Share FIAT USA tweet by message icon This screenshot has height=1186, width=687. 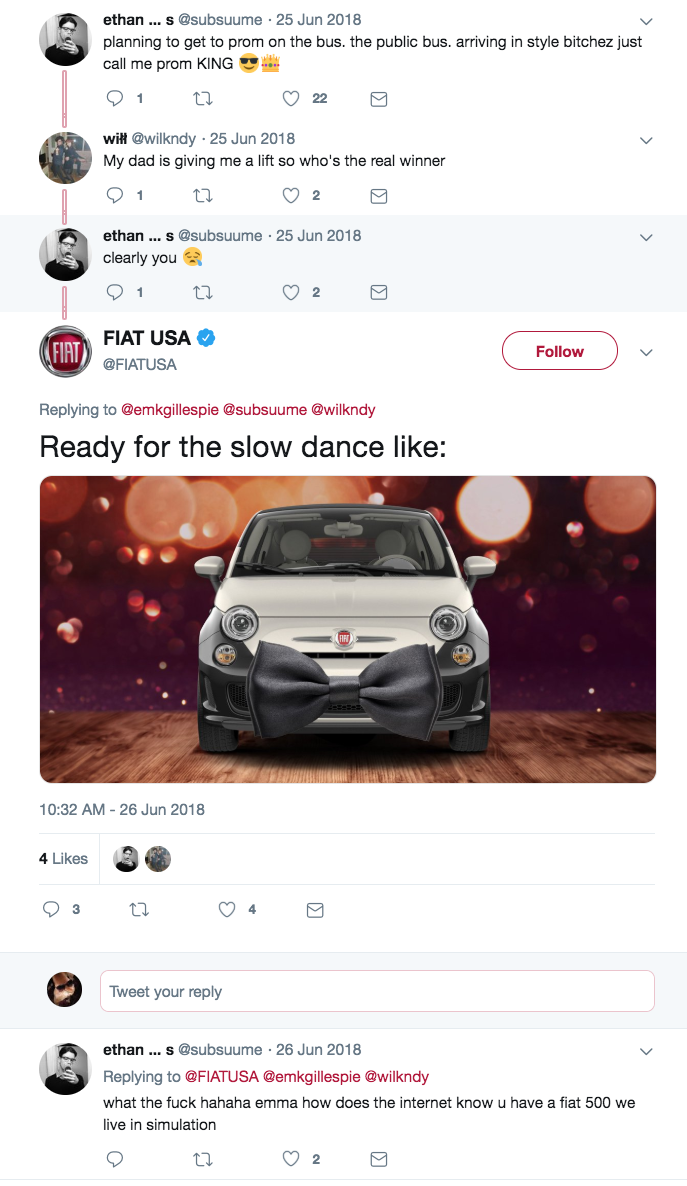(x=315, y=910)
